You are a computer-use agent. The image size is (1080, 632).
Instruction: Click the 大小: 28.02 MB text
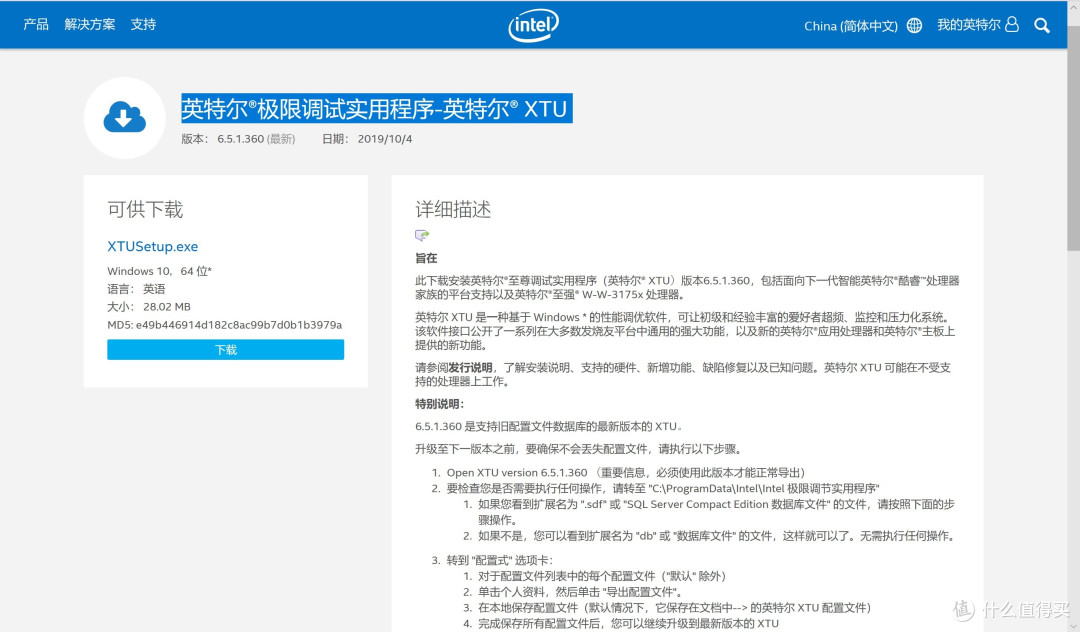(149, 307)
